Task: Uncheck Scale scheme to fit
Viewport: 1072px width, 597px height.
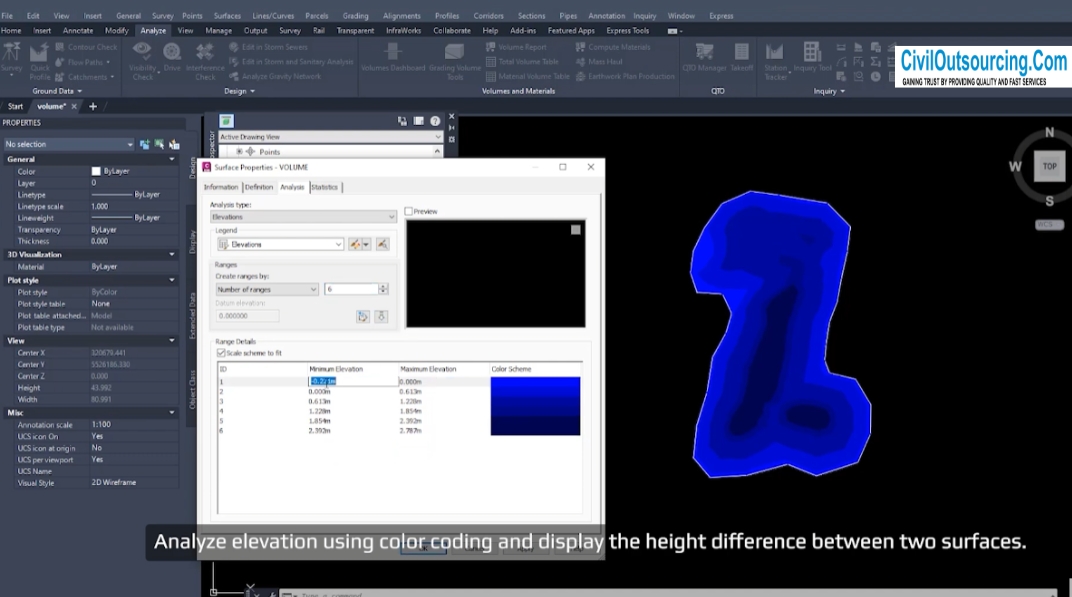Action: [221, 353]
